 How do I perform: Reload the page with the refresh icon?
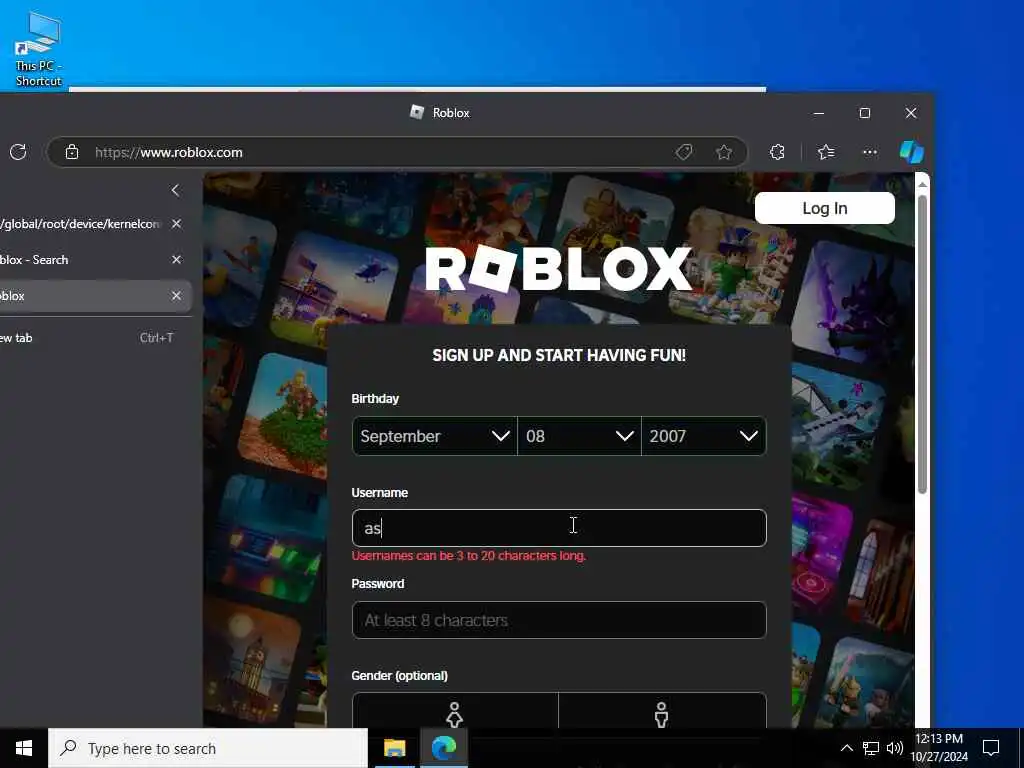(x=18, y=152)
